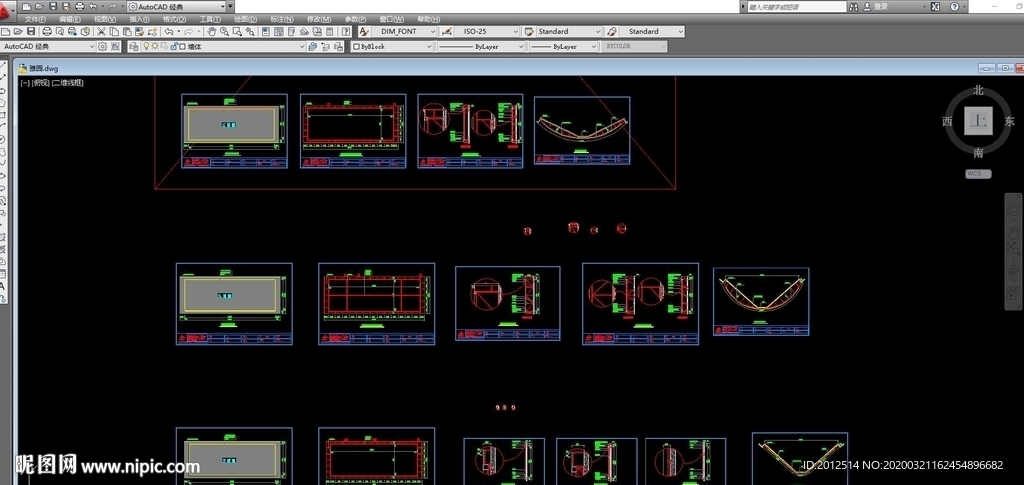1024x485 pixels.
Task: Click the Plot (print) icon in standard toolbar
Action: pyautogui.click(x=47, y=32)
